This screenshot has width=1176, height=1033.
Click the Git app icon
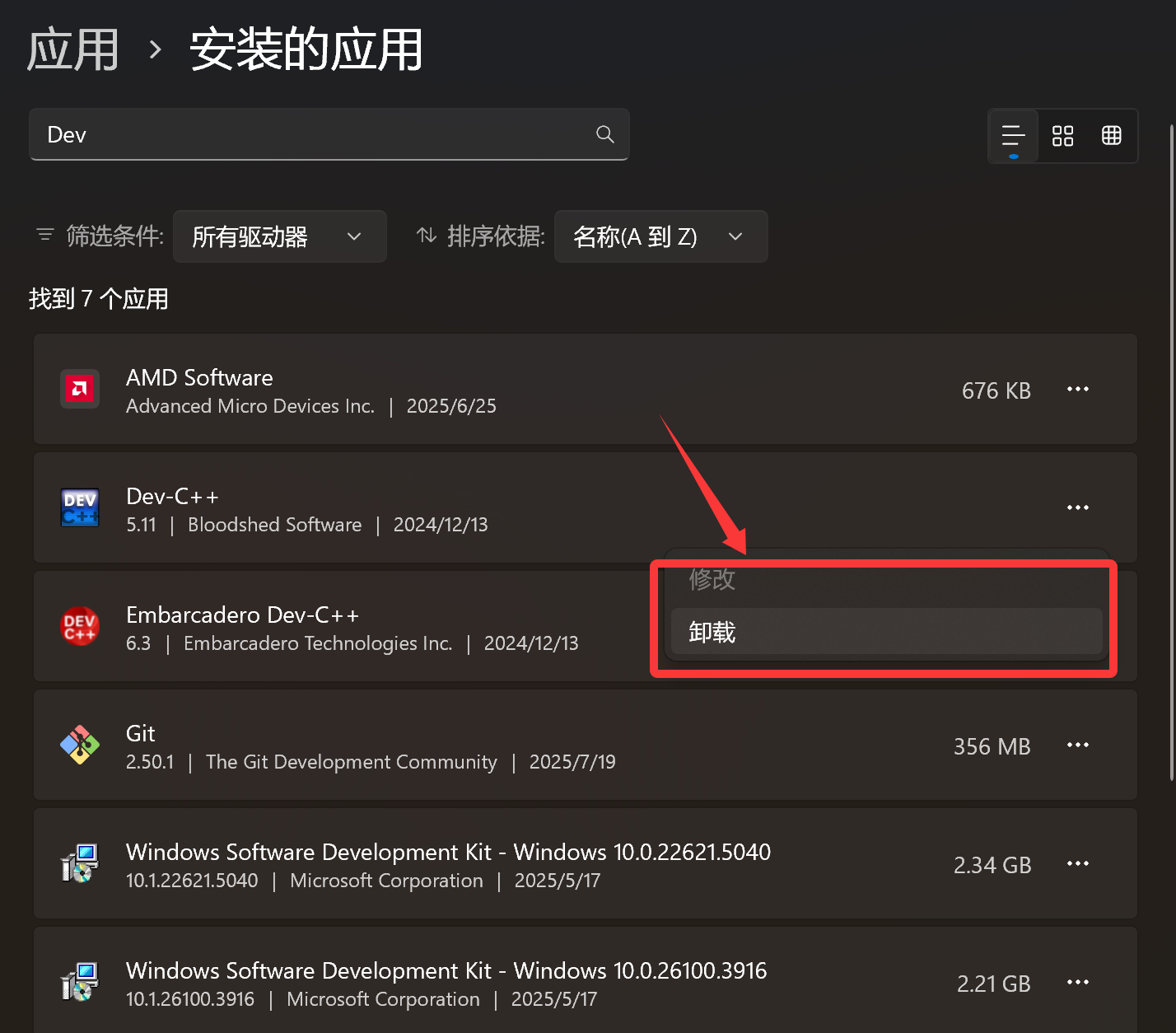coord(80,745)
